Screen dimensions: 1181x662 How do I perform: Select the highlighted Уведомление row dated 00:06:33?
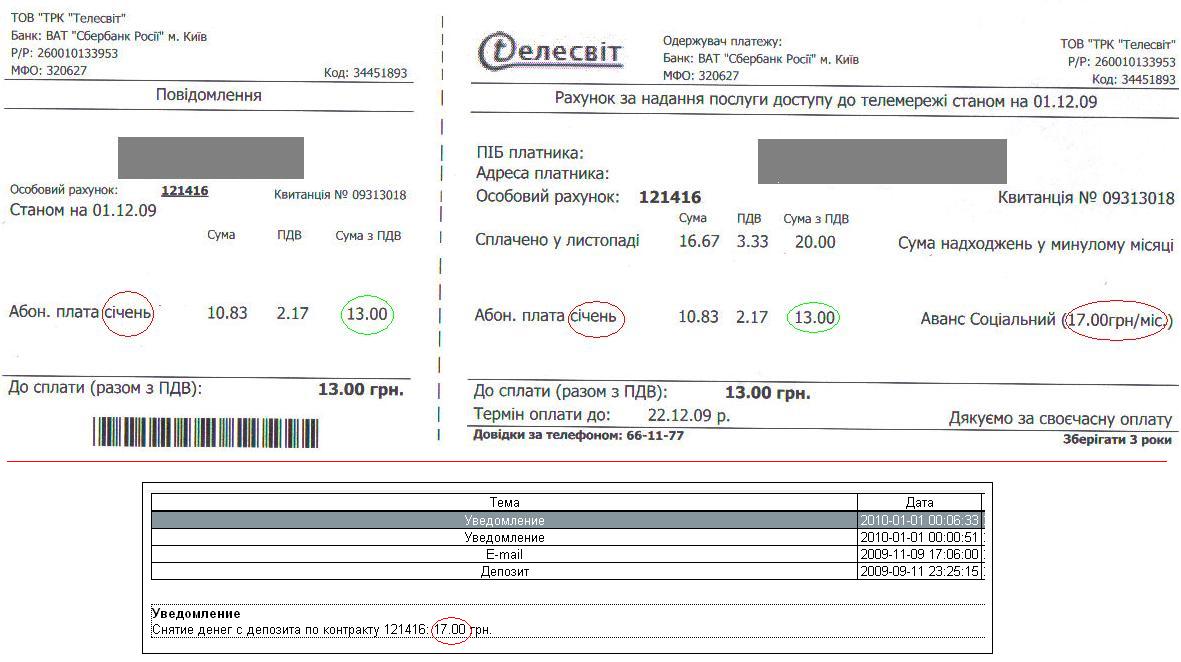point(504,521)
